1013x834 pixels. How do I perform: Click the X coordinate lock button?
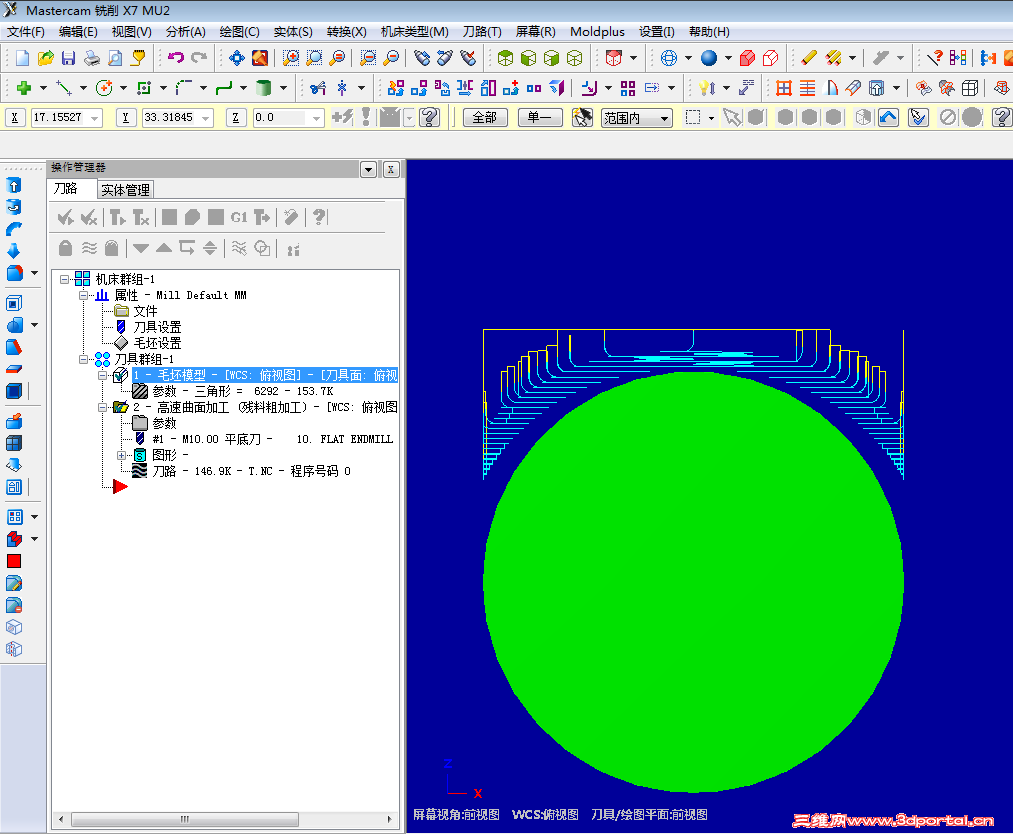[x=15, y=118]
